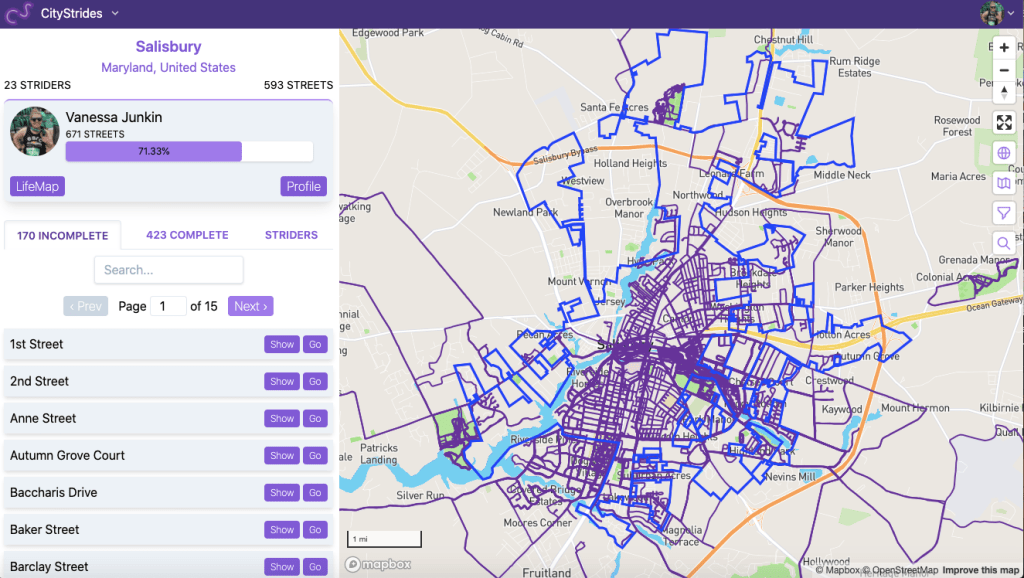Reset map bearing with the compass arrow

[x=1004, y=92]
